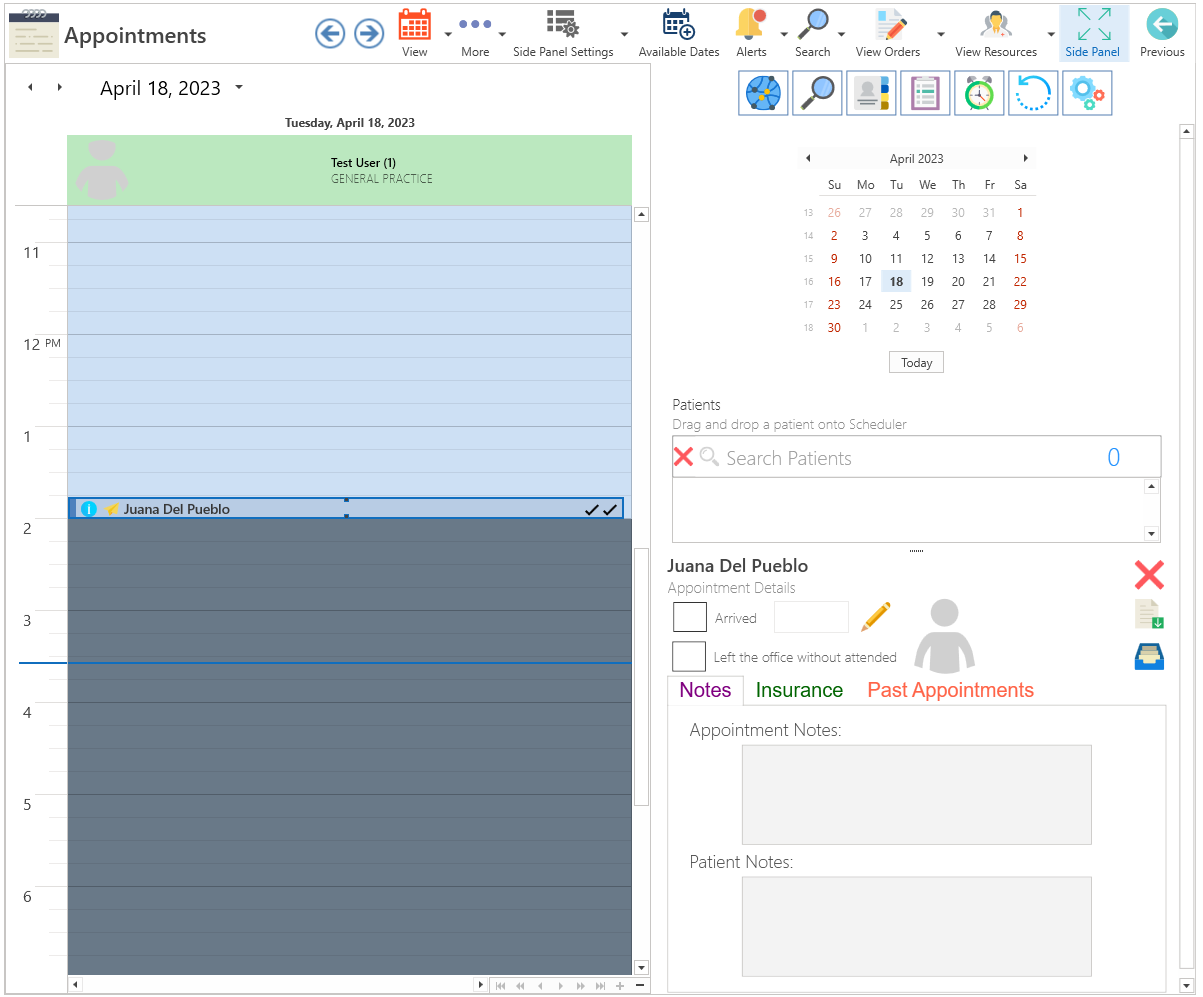This screenshot has height=997, width=1203.
Task: Select April 30 in mini calendar
Action: click(x=834, y=328)
